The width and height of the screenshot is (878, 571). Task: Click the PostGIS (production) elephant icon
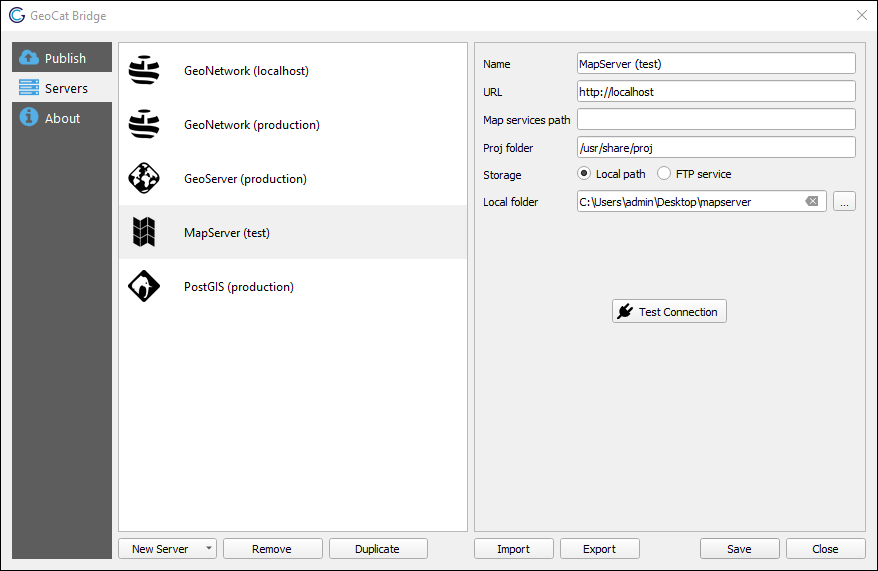point(144,286)
